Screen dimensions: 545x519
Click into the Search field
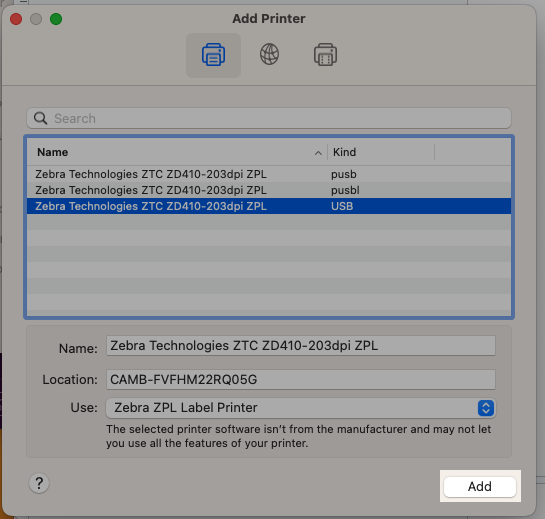coord(269,118)
